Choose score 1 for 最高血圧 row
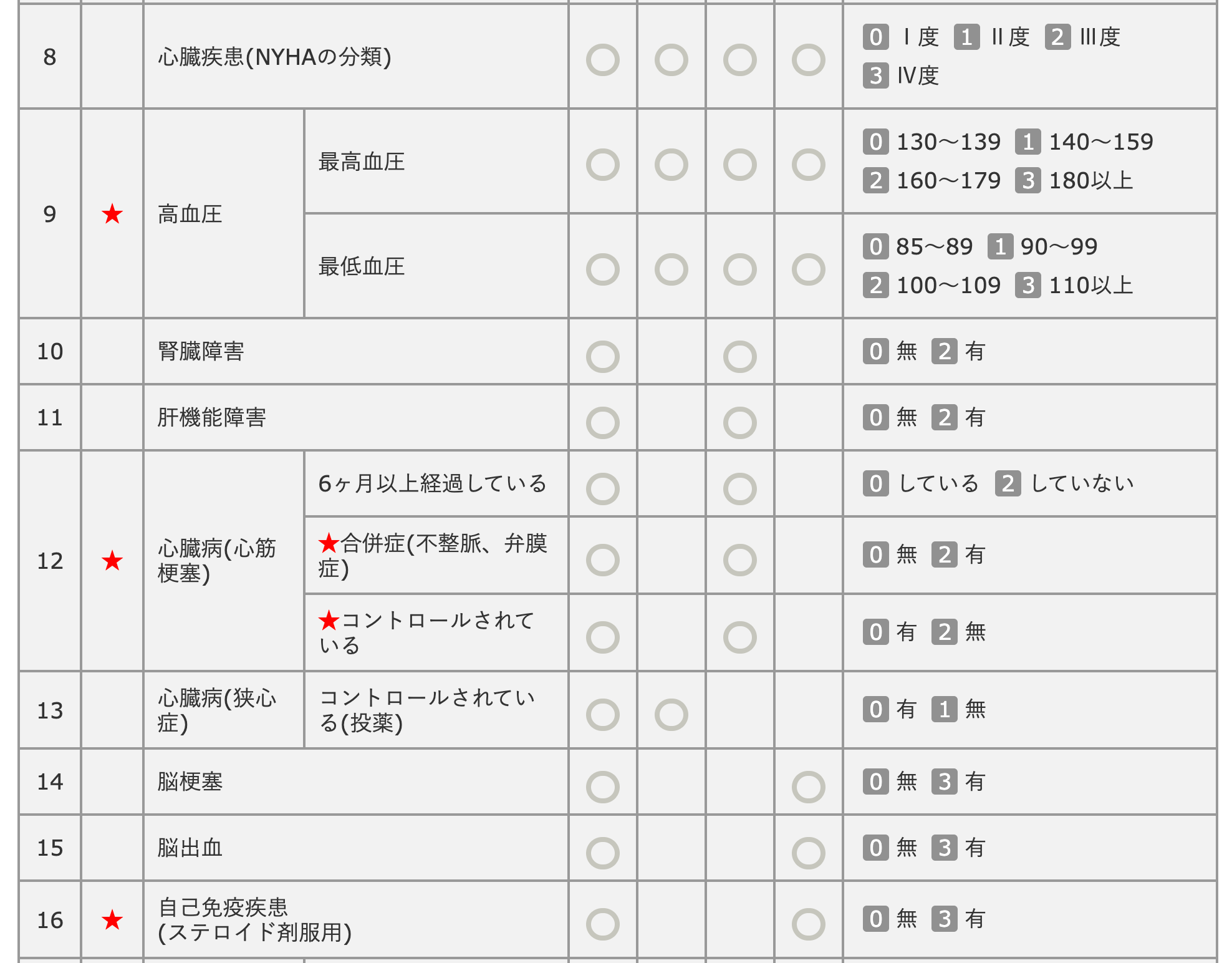 671,165
